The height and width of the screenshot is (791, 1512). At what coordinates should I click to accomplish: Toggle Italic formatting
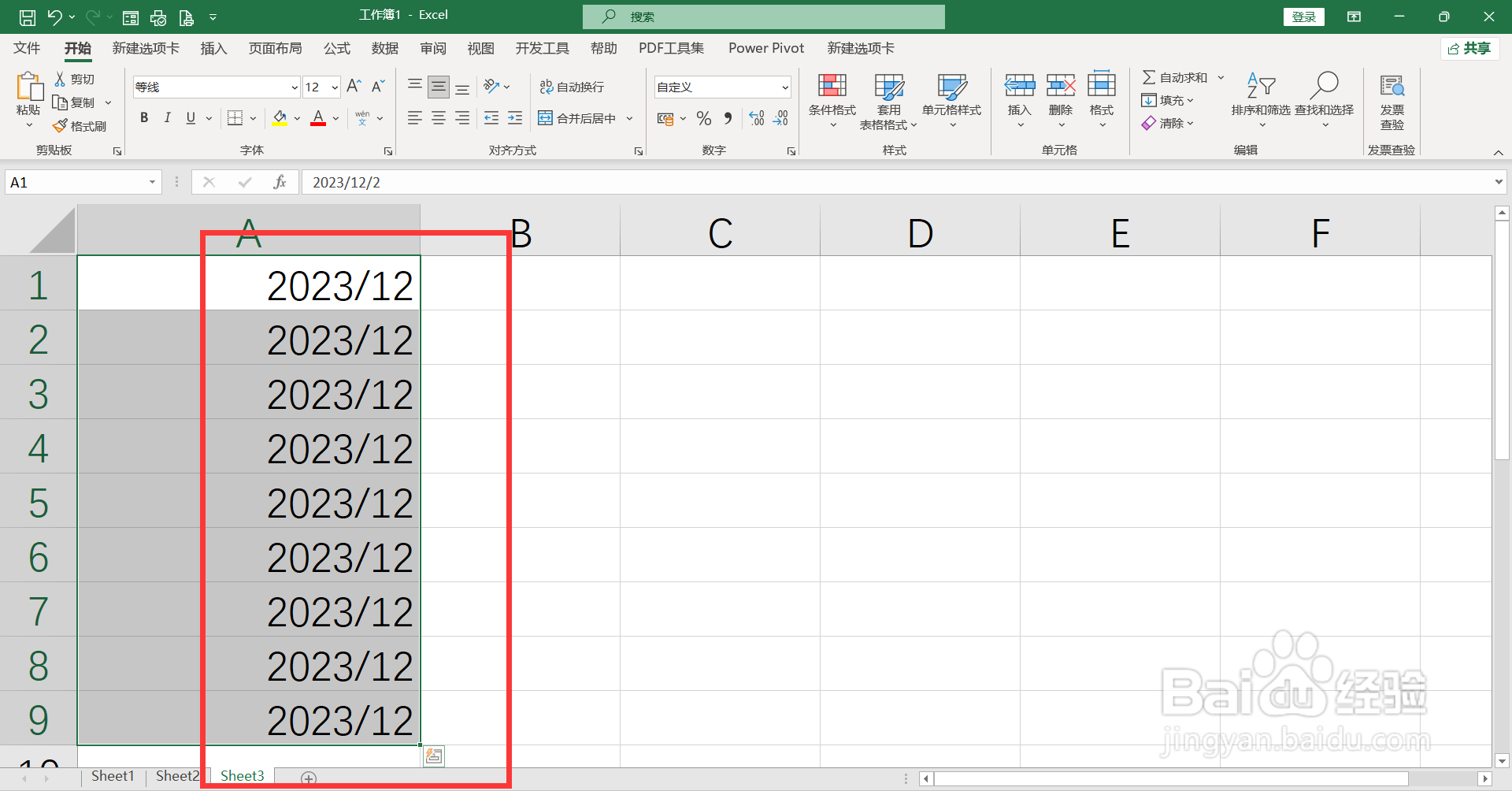coord(167,118)
